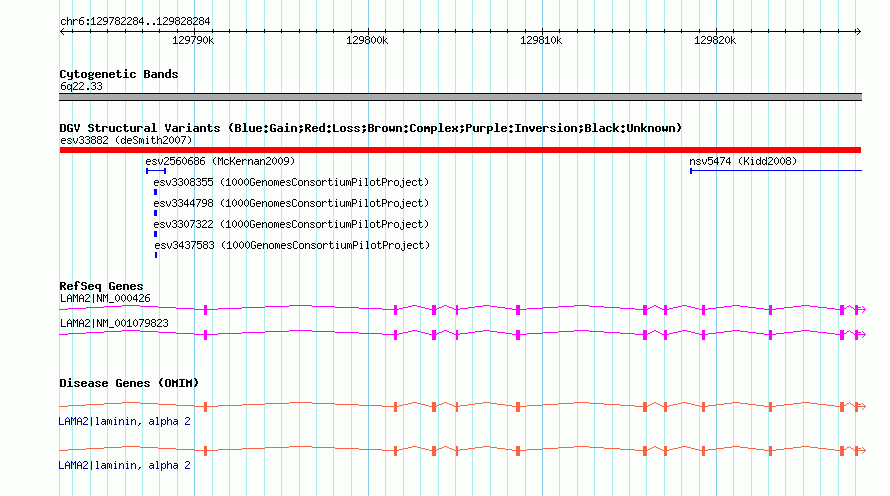Image resolution: width=890 pixels, height=496 pixels.
Task: Click the 129820k ruler tick label
Action: pos(715,40)
